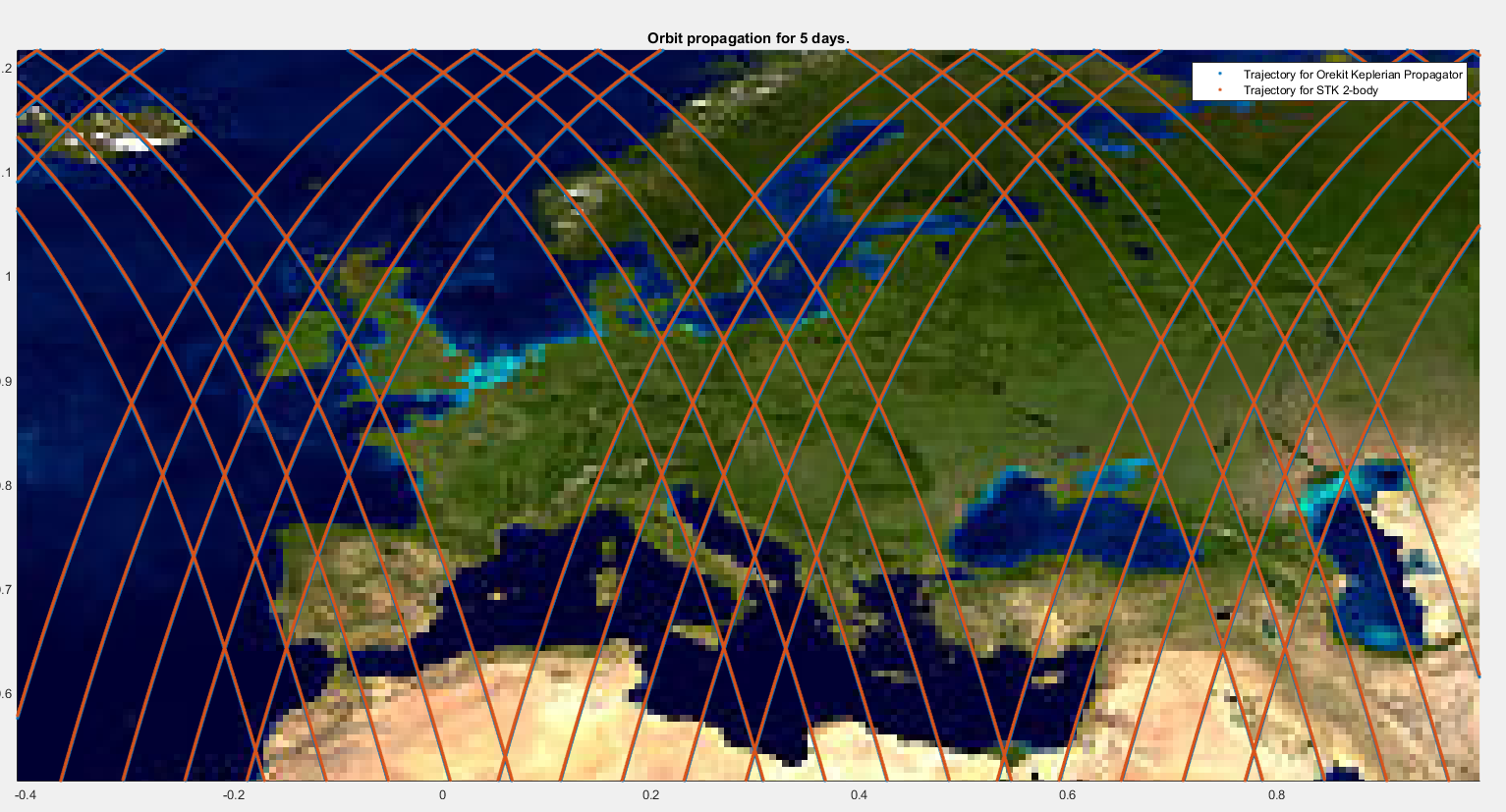Click the orange marker for STK 2-body in legend
Image resolution: width=1506 pixels, height=812 pixels.
tap(1219, 90)
